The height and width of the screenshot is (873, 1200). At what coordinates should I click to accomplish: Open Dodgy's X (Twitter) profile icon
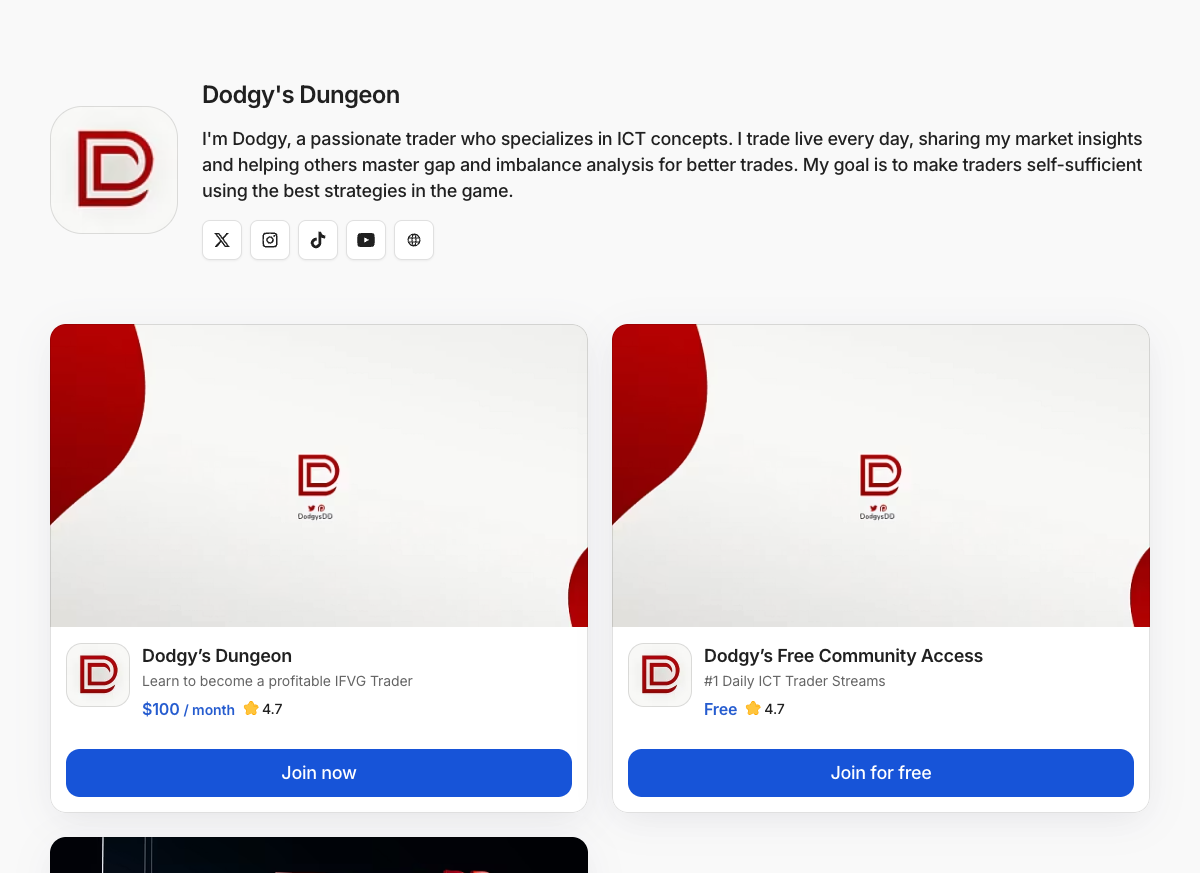[222, 240]
